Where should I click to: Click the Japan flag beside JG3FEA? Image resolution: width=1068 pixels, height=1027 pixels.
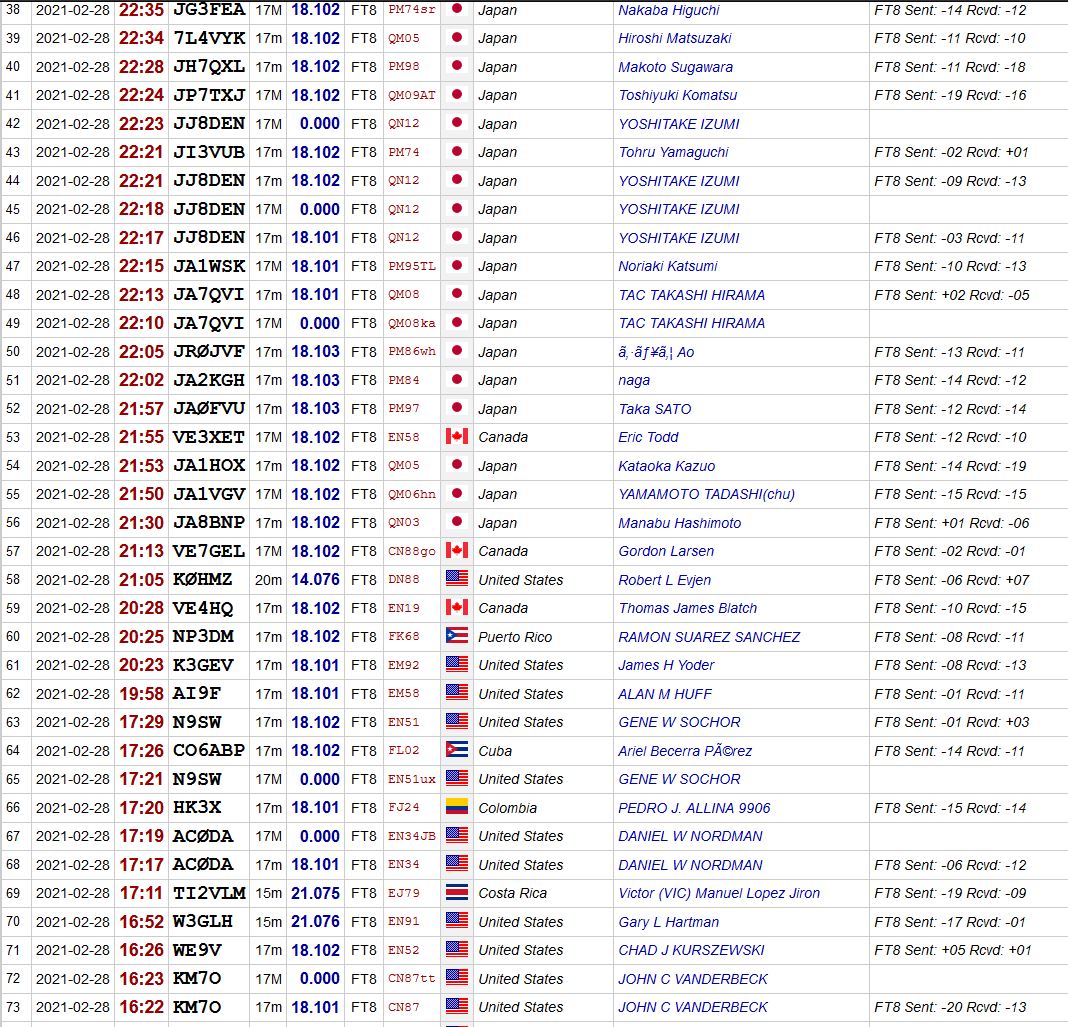click(x=458, y=11)
